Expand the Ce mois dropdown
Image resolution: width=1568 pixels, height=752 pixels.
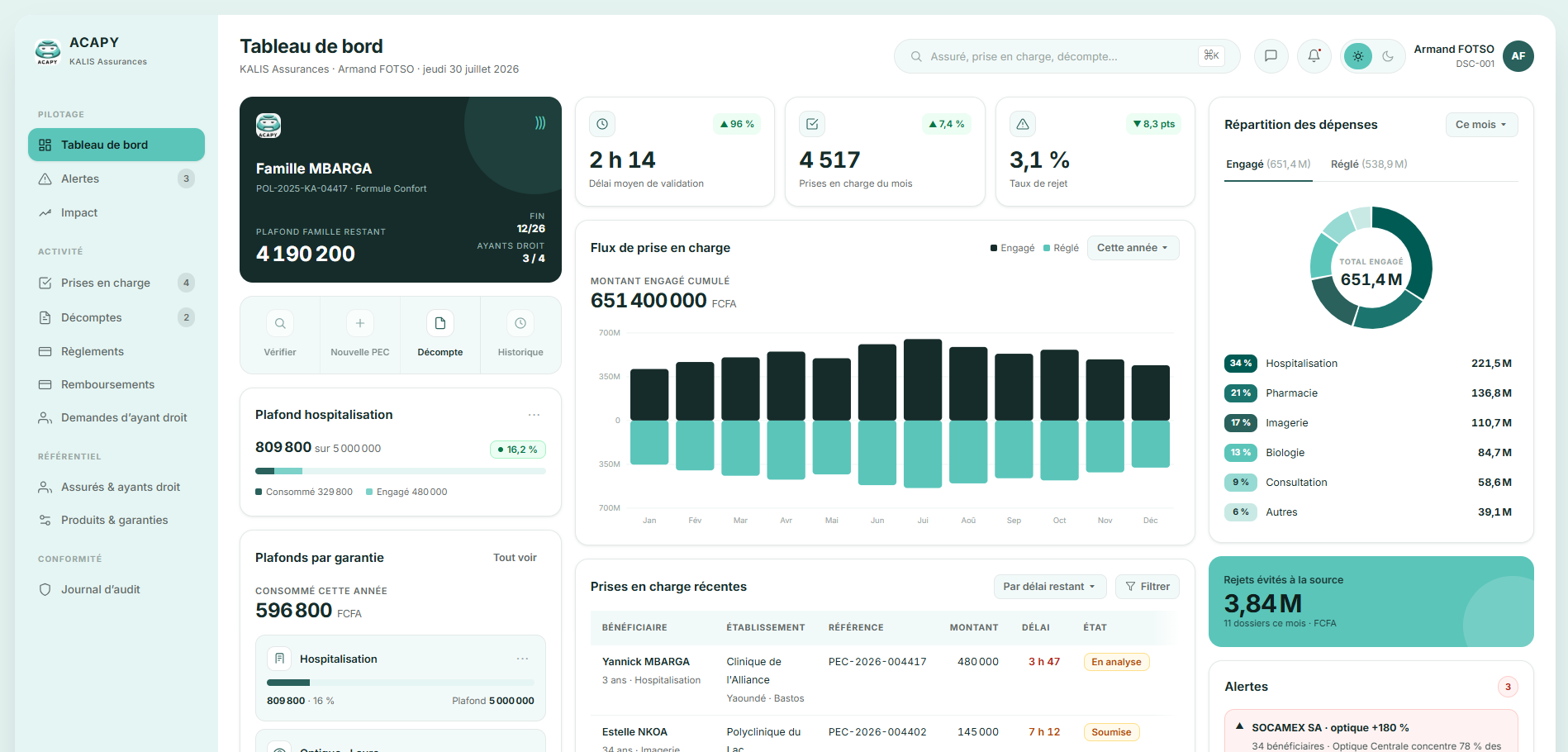[1481, 125]
